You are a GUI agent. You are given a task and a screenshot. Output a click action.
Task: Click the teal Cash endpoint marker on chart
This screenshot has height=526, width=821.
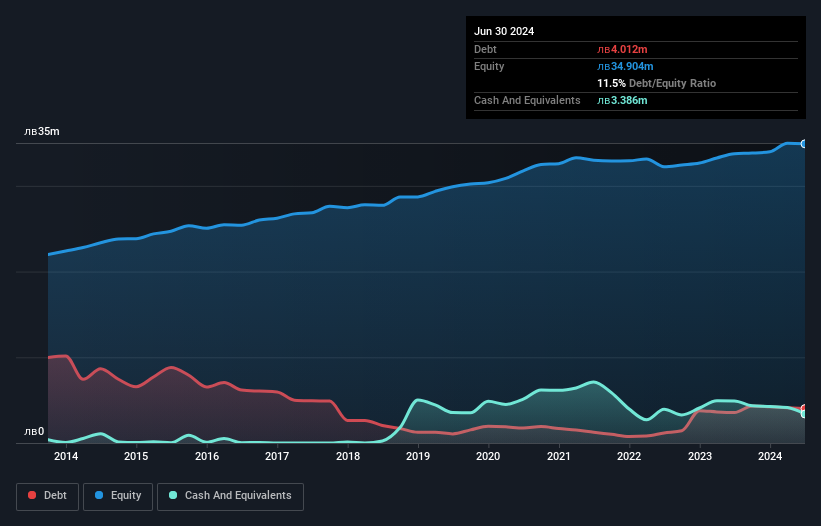[804, 414]
